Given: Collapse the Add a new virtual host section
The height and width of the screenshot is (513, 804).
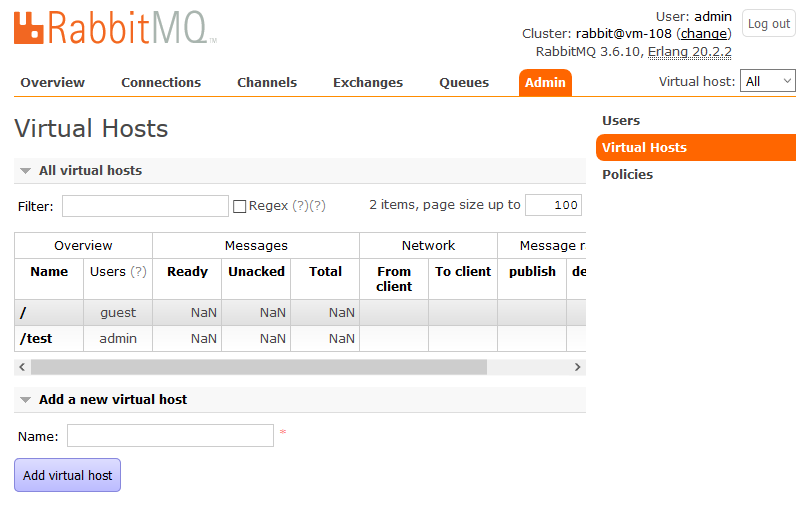Looking at the screenshot, I should (x=26, y=400).
